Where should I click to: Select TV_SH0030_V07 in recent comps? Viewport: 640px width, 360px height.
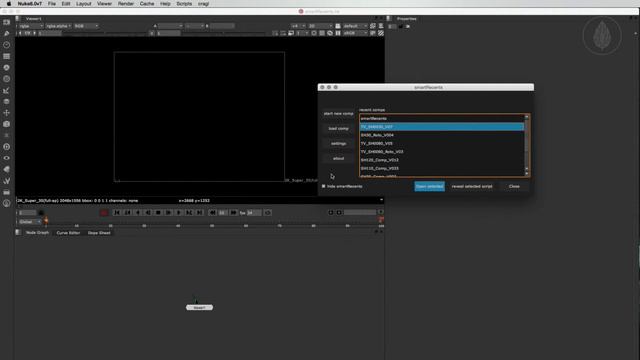tap(442, 127)
